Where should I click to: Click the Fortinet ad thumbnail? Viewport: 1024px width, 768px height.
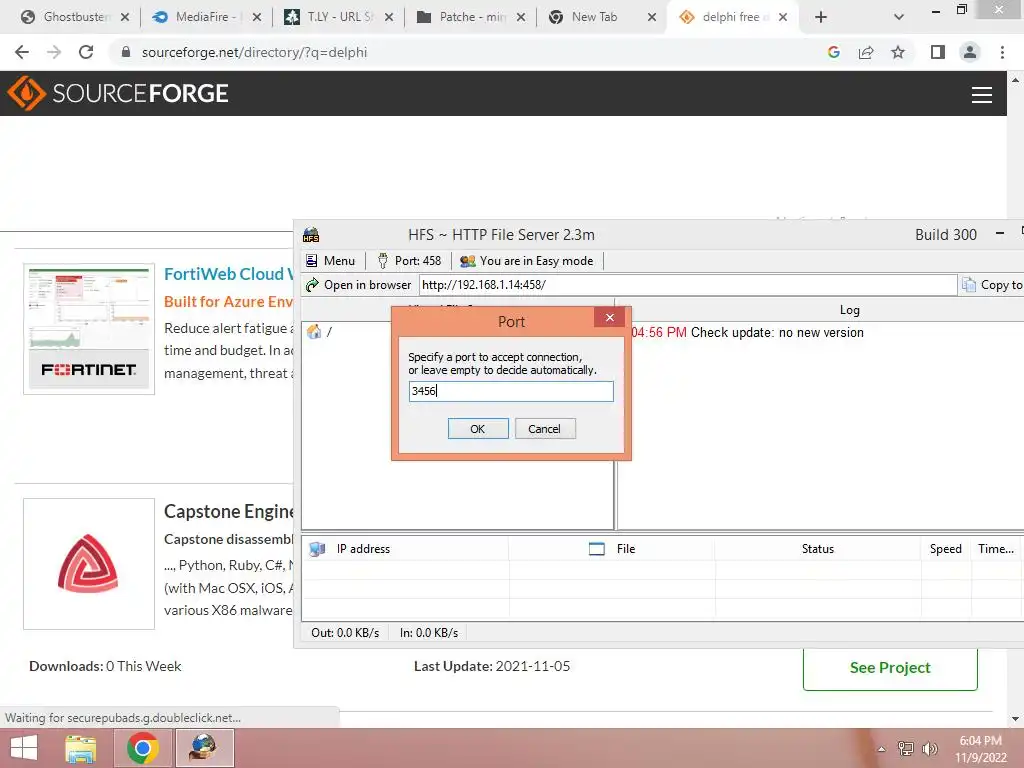click(89, 328)
